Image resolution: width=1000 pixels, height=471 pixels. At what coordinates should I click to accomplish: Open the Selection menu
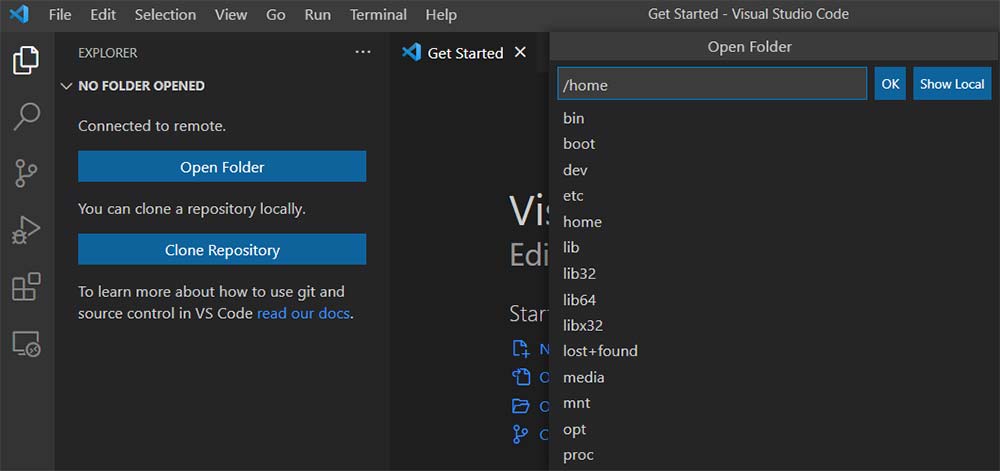(x=165, y=14)
